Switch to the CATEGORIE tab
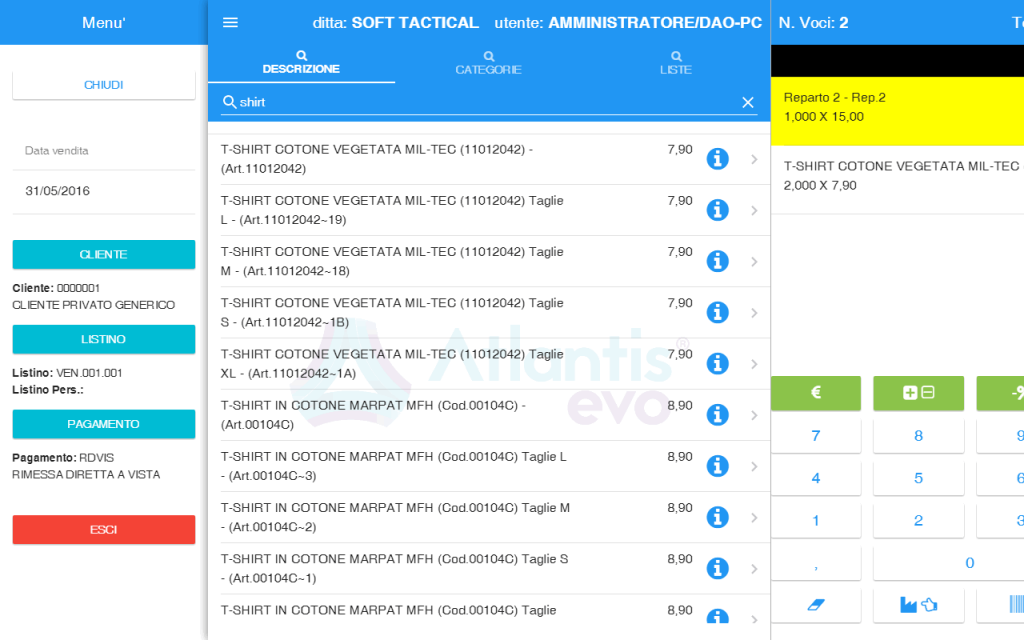The image size is (1024, 640). 488,62
